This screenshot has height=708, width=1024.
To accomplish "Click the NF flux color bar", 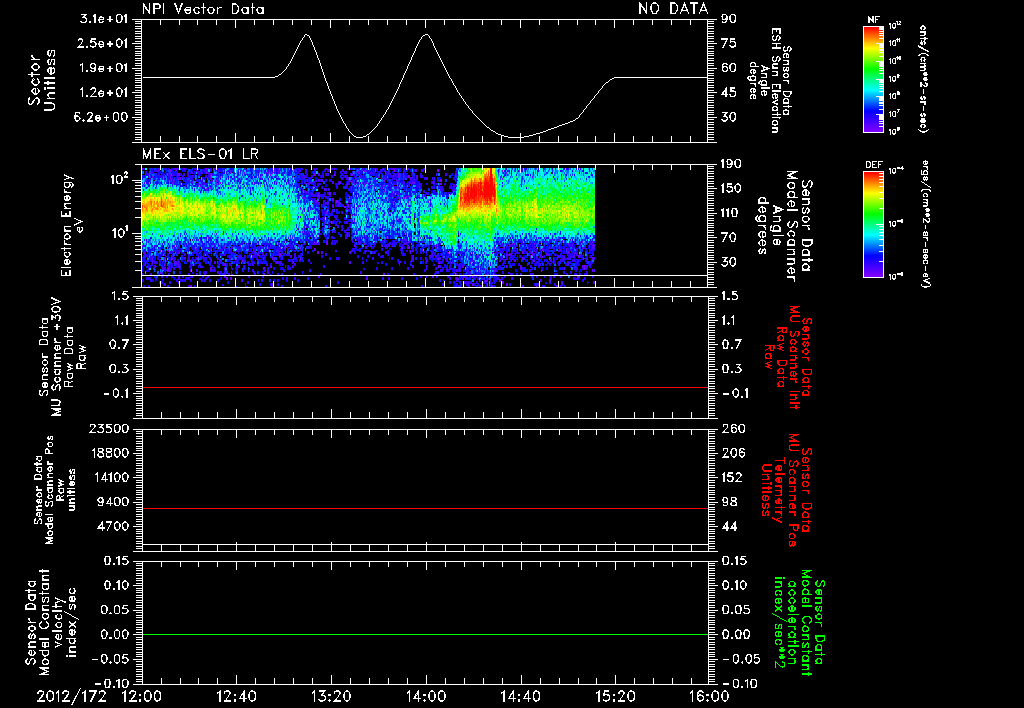I will tap(874, 78).
